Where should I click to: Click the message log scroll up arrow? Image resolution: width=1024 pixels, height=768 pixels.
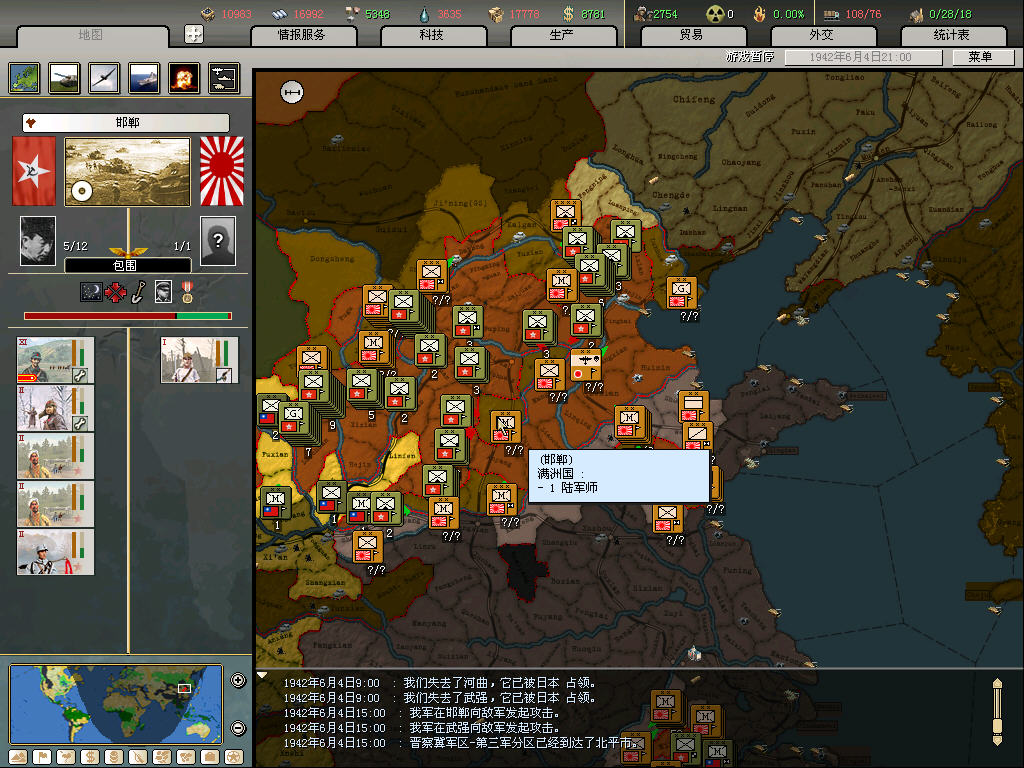click(997, 684)
